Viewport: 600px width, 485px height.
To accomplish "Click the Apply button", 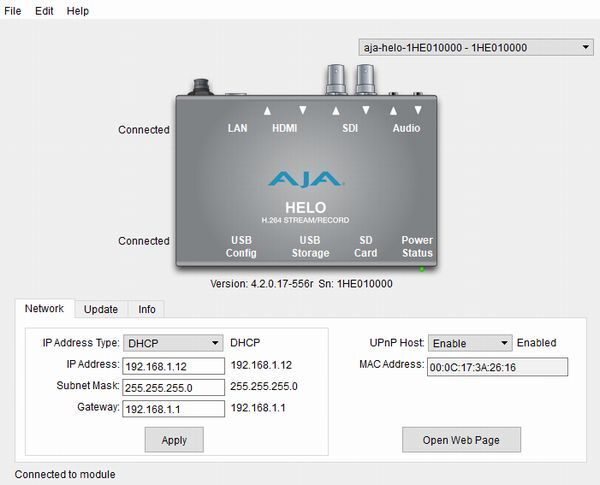I will 174,440.
